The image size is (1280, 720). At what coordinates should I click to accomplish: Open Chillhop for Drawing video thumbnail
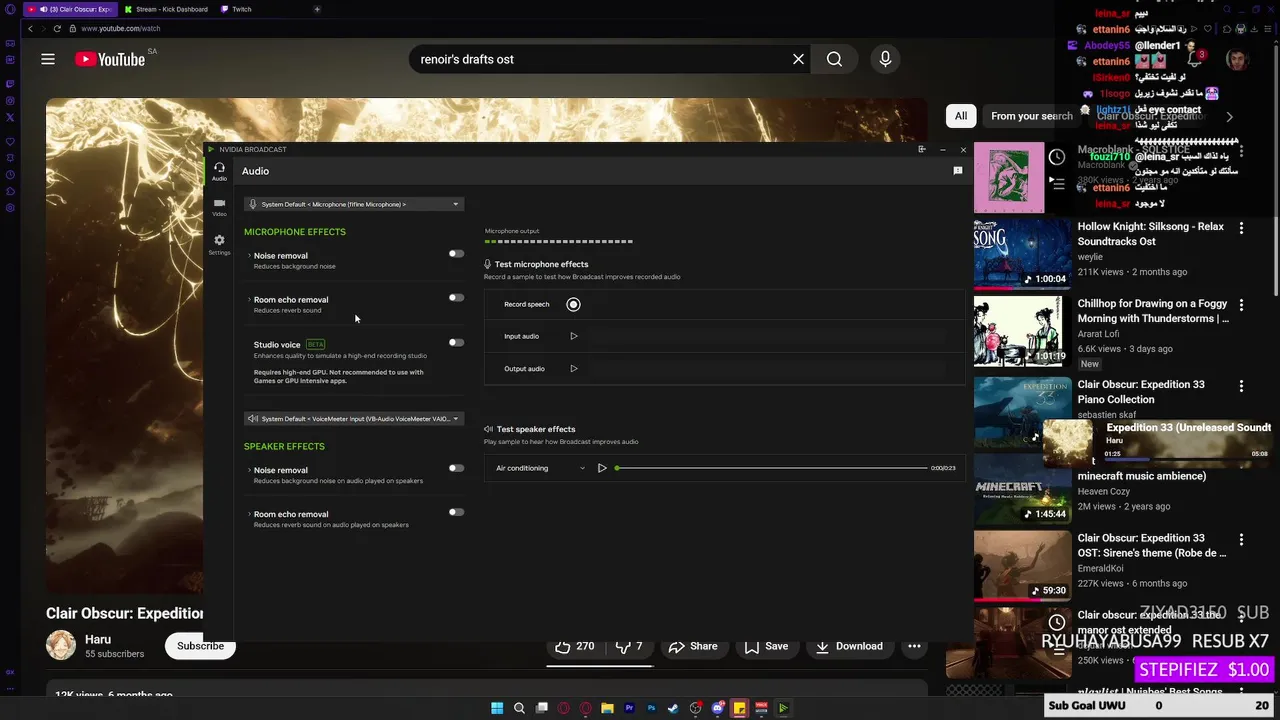tap(1022, 331)
